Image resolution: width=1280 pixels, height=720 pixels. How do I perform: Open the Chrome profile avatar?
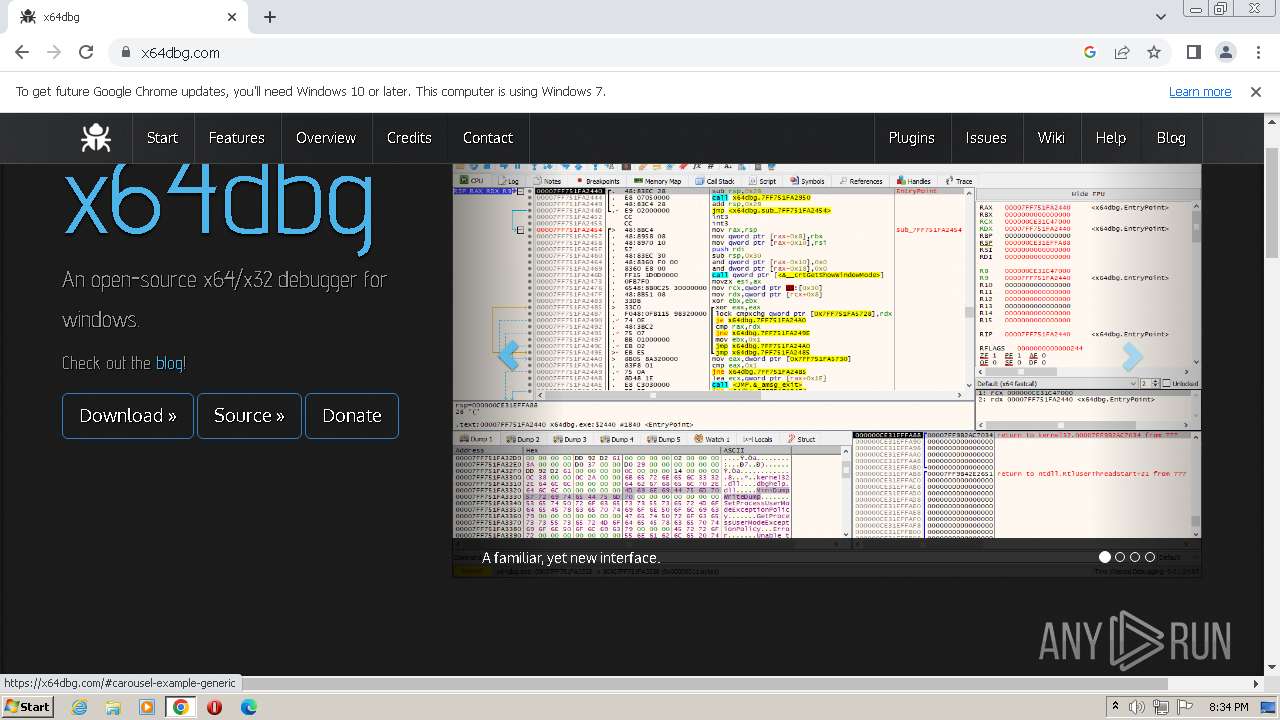pyautogui.click(x=1226, y=52)
